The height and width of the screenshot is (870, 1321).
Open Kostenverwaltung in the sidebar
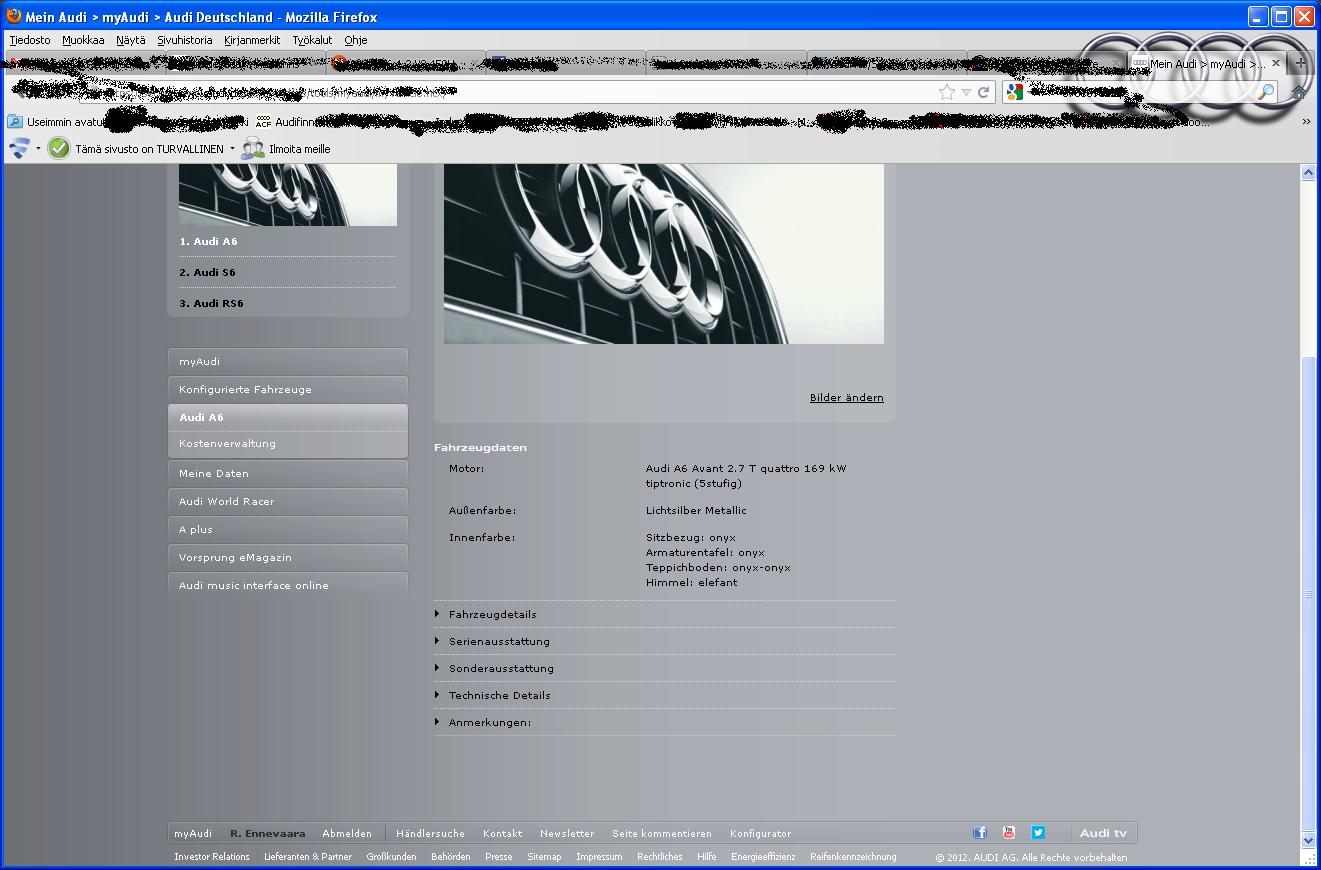[x=227, y=444]
